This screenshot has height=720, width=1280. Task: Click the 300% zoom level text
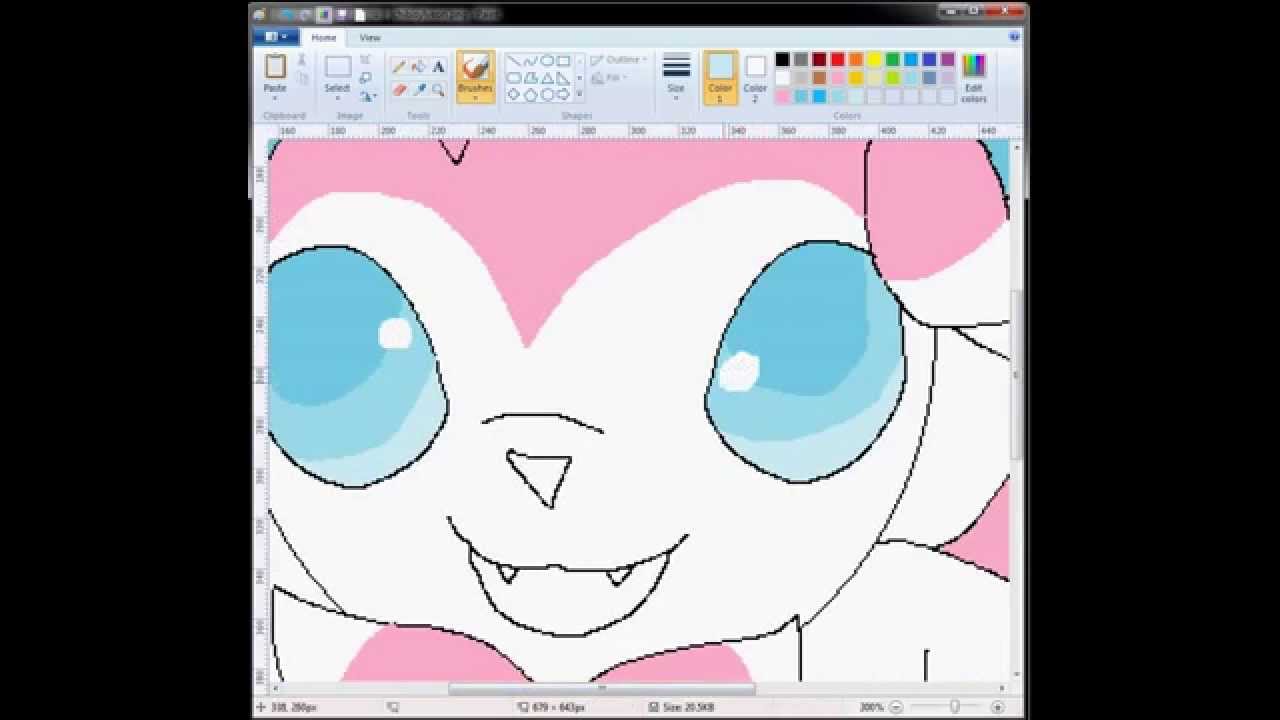click(x=871, y=707)
